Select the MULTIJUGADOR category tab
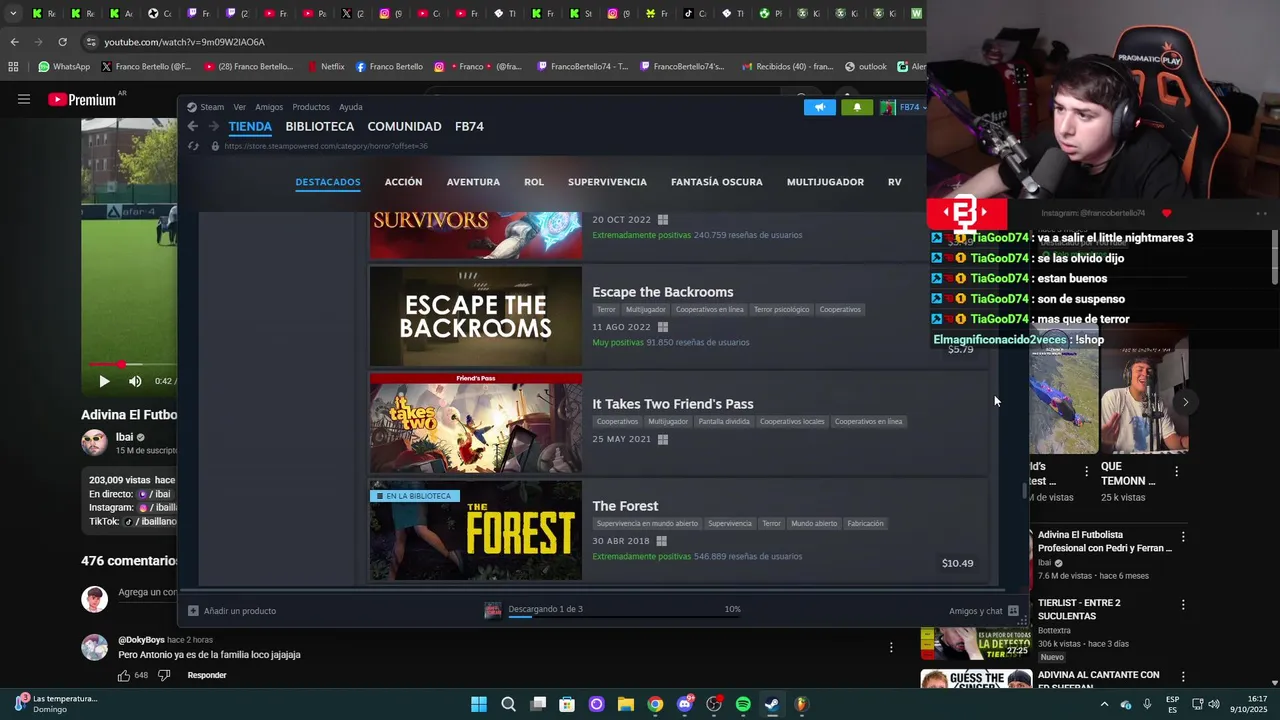This screenshot has width=1280, height=720. [825, 182]
